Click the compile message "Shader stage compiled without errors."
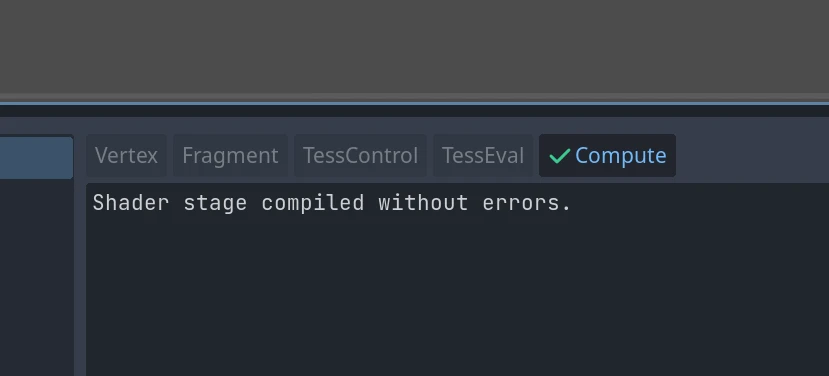The image size is (829, 376). 332,203
